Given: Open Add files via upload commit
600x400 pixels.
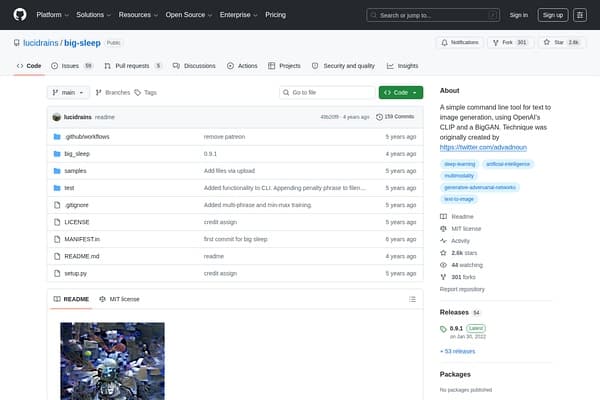Looking at the screenshot, I should click(x=229, y=171).
